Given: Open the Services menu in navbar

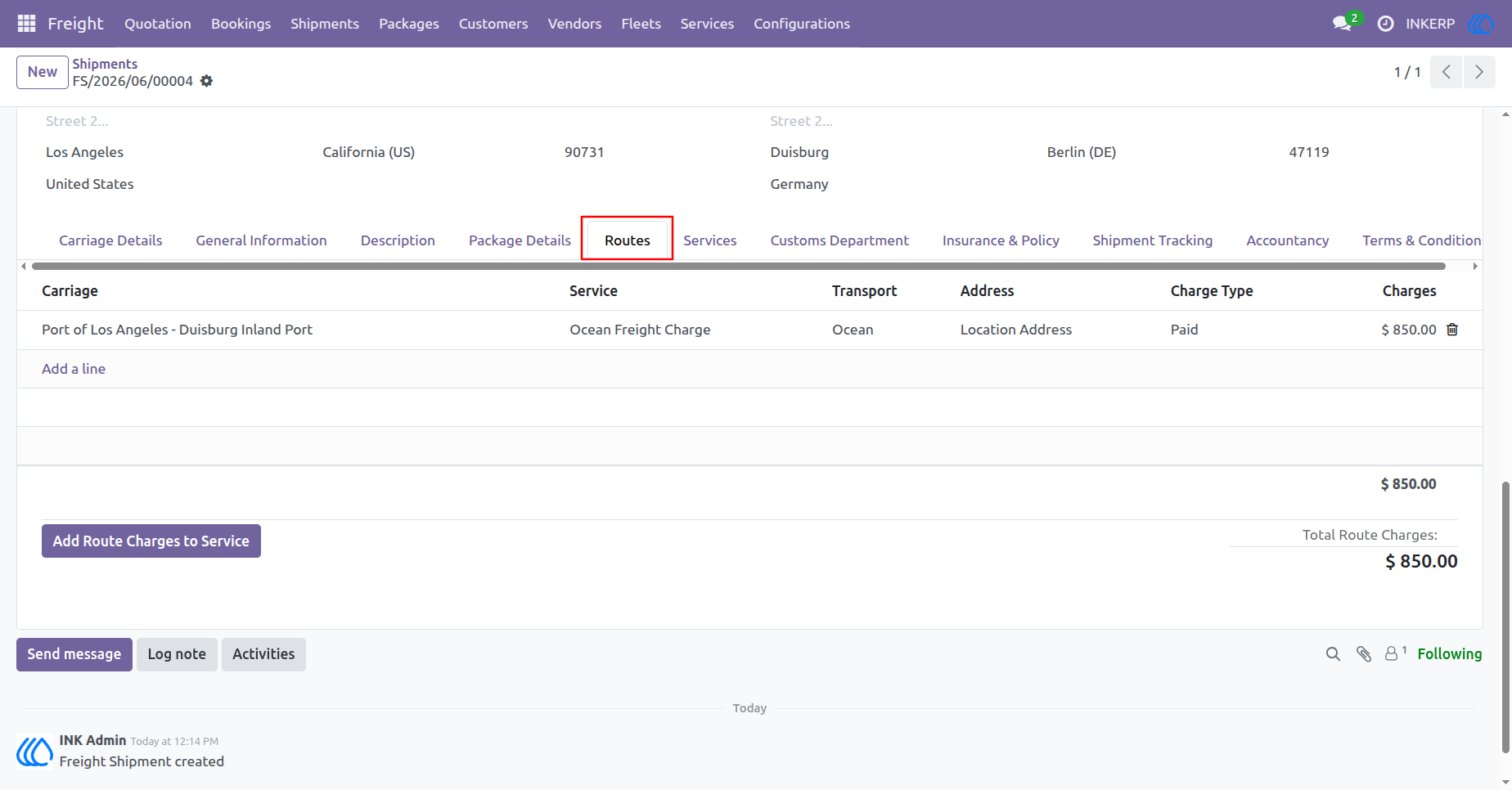Looking at the screenshot, I should click(x=707, y=24).
